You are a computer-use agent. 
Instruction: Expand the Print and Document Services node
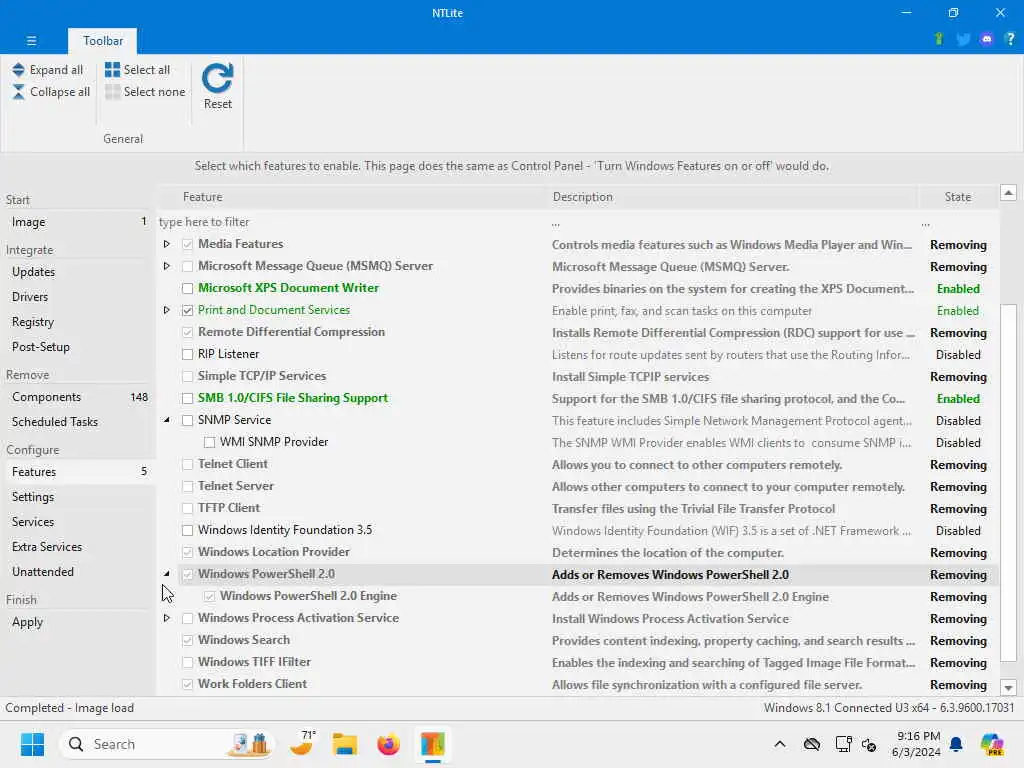[167, 310]
